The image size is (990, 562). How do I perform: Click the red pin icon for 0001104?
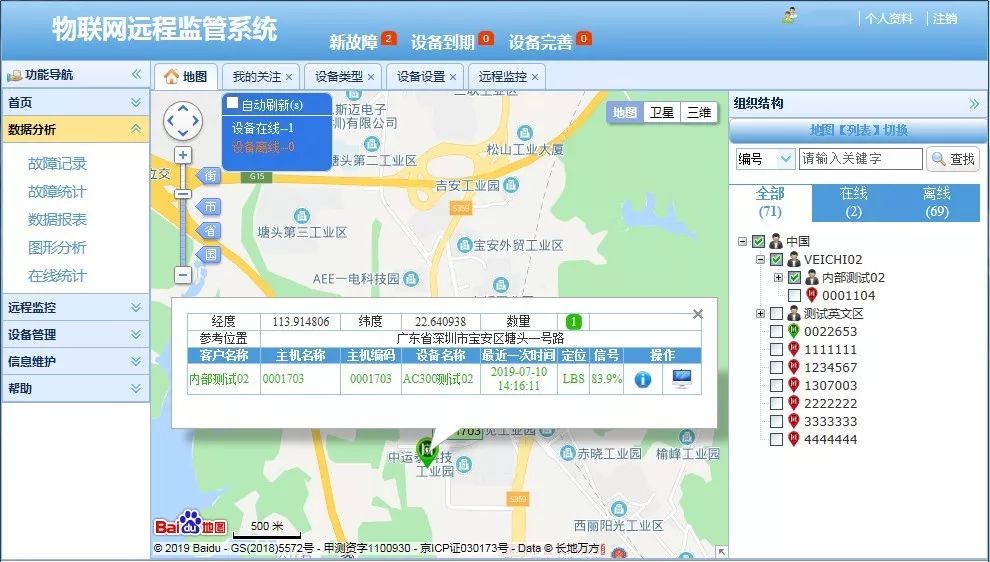tap(812, 295)
